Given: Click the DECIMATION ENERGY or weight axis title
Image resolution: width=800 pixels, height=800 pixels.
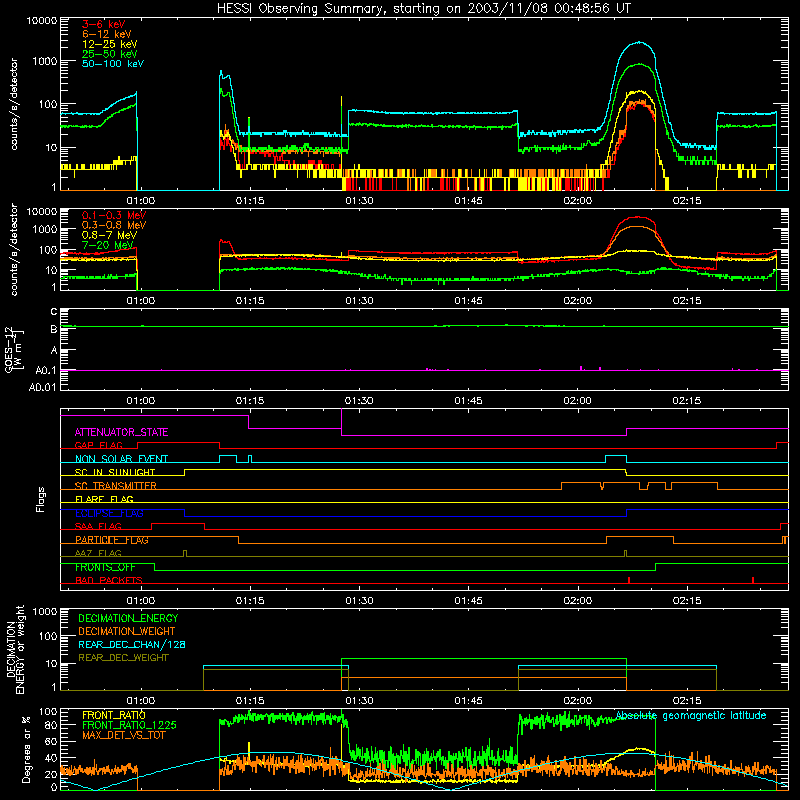Looking at the screenshot, I should click(15, 649).
